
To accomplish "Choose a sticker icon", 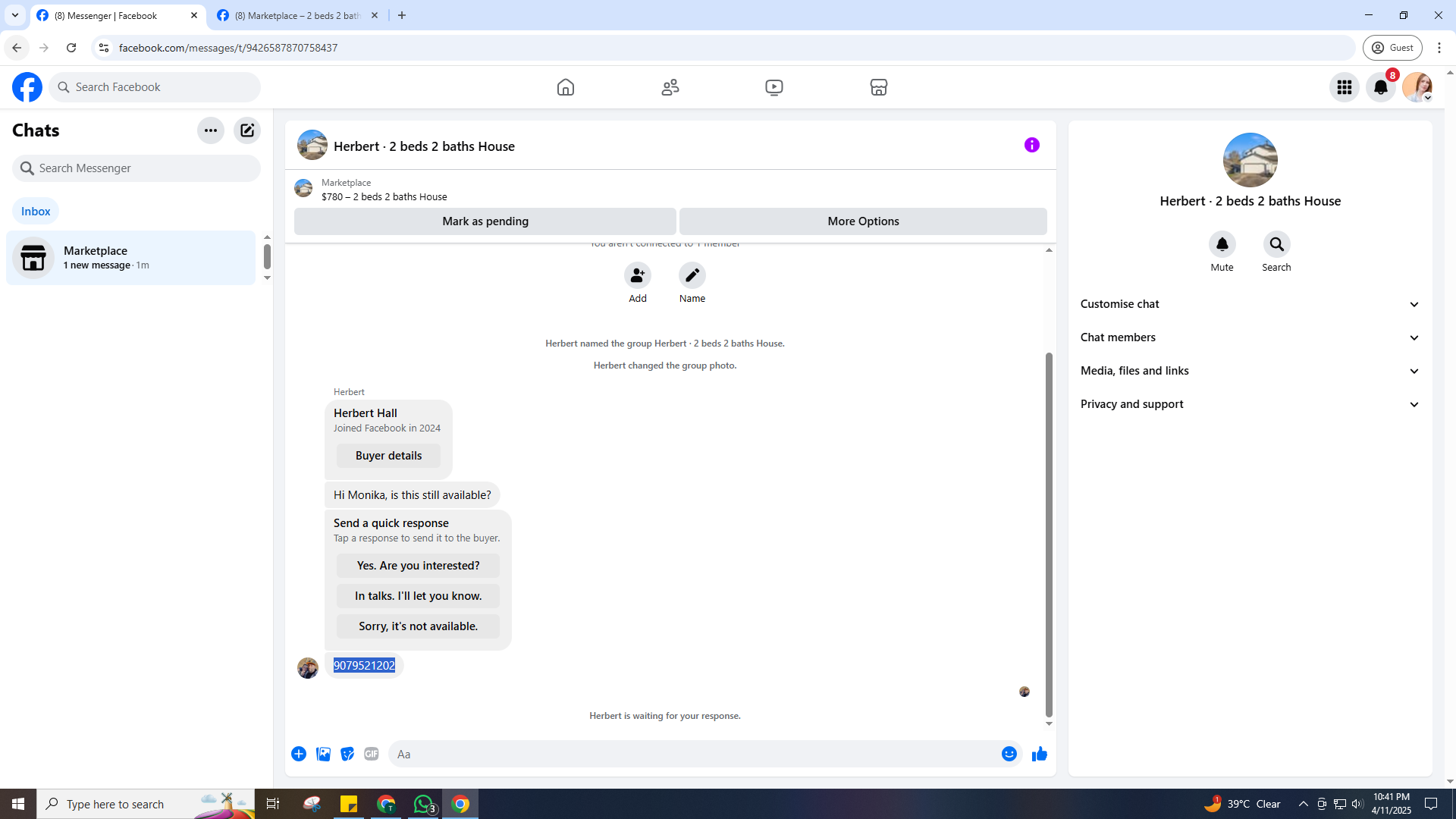I will pos(347,754).
